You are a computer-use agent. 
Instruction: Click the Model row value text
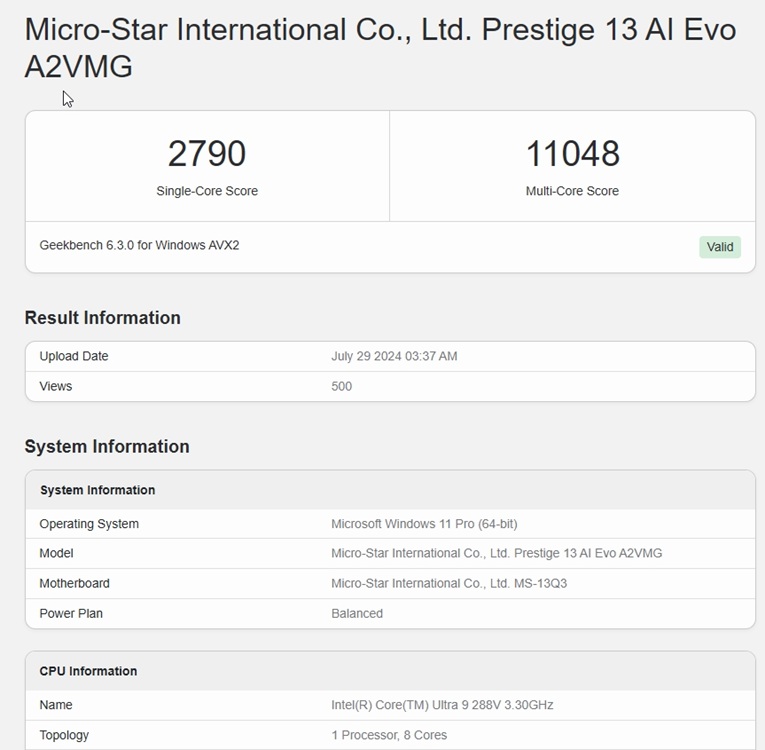[496, 553]
